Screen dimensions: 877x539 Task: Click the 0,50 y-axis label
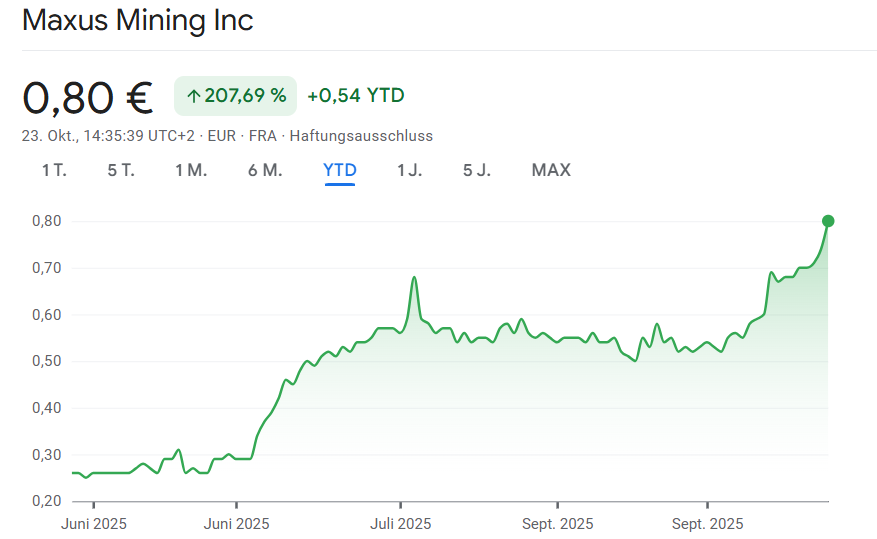tap(46, 361)
